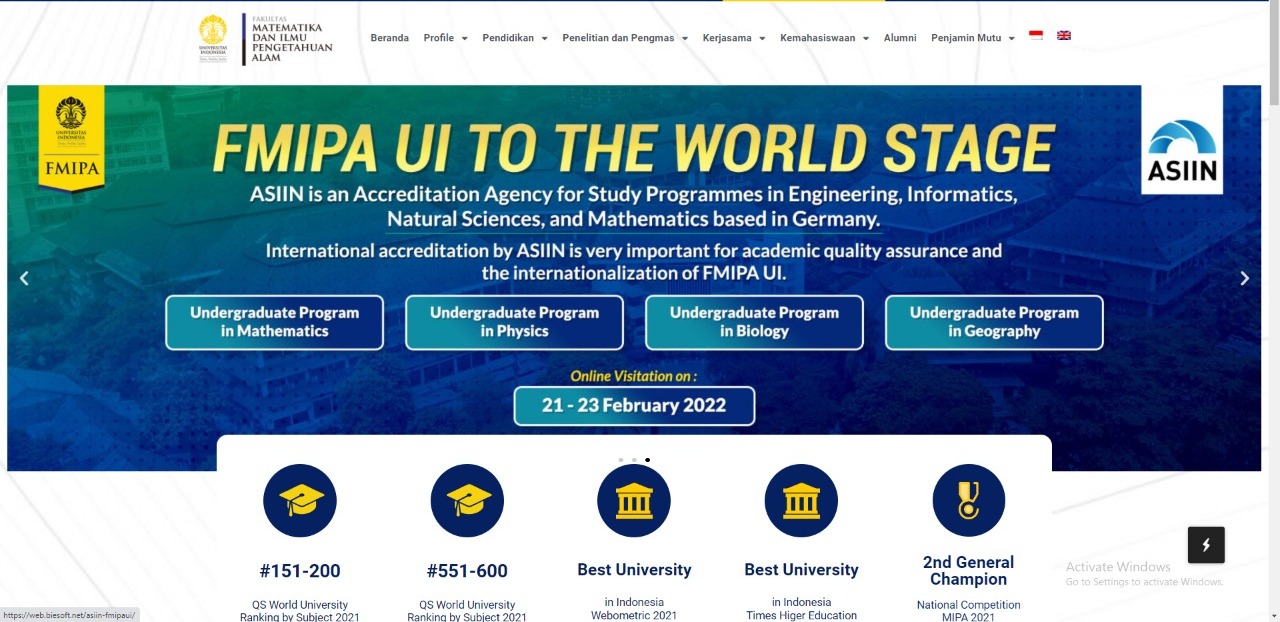The height and width of the screenshot is (622, 1280).
Task: Select Undergraduate Program in Biology button
Action: pos(754,322)
